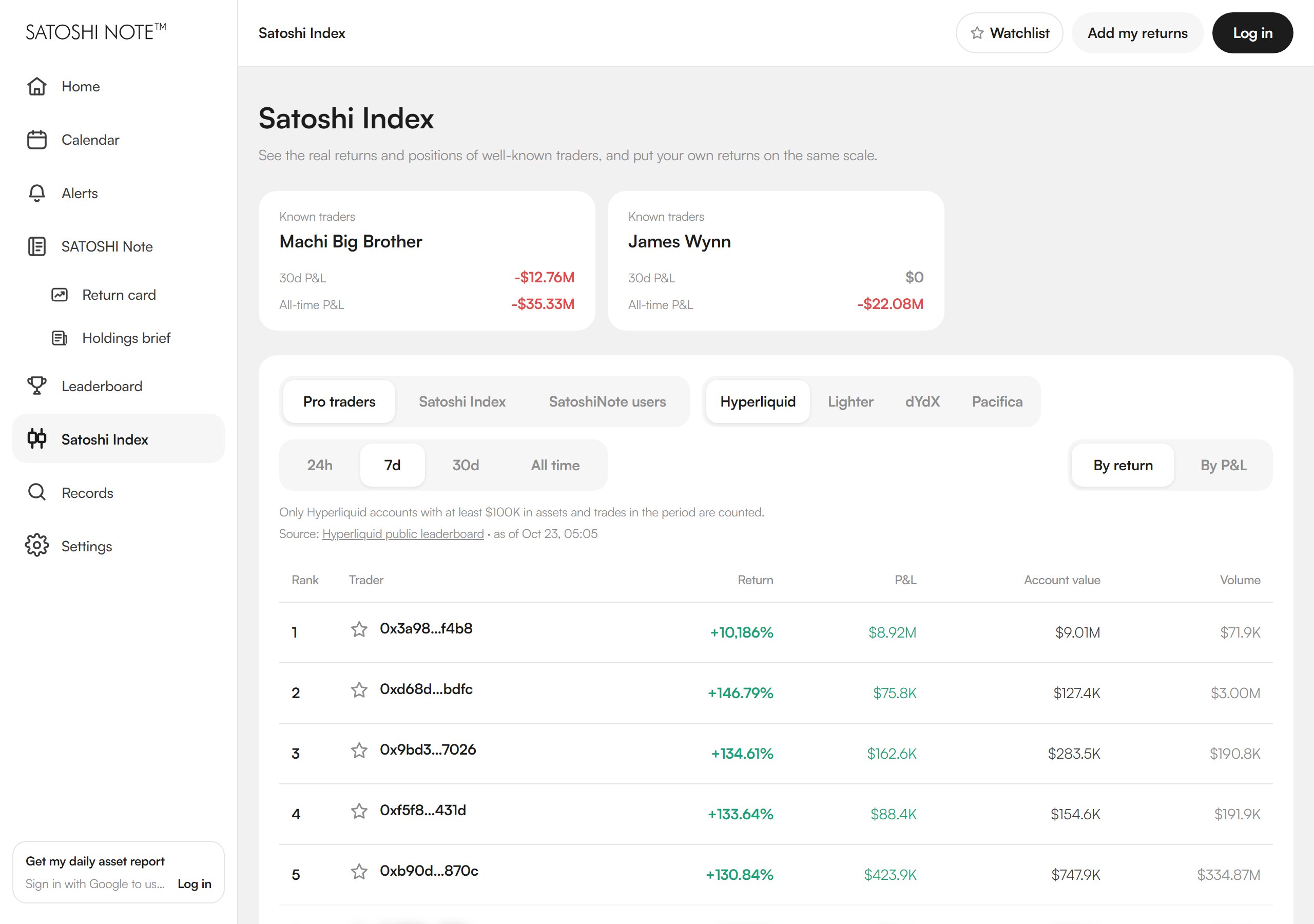Screen dimensions: 1314x924
Task: Click the Alerts bell icon
Action: point(36,193)
